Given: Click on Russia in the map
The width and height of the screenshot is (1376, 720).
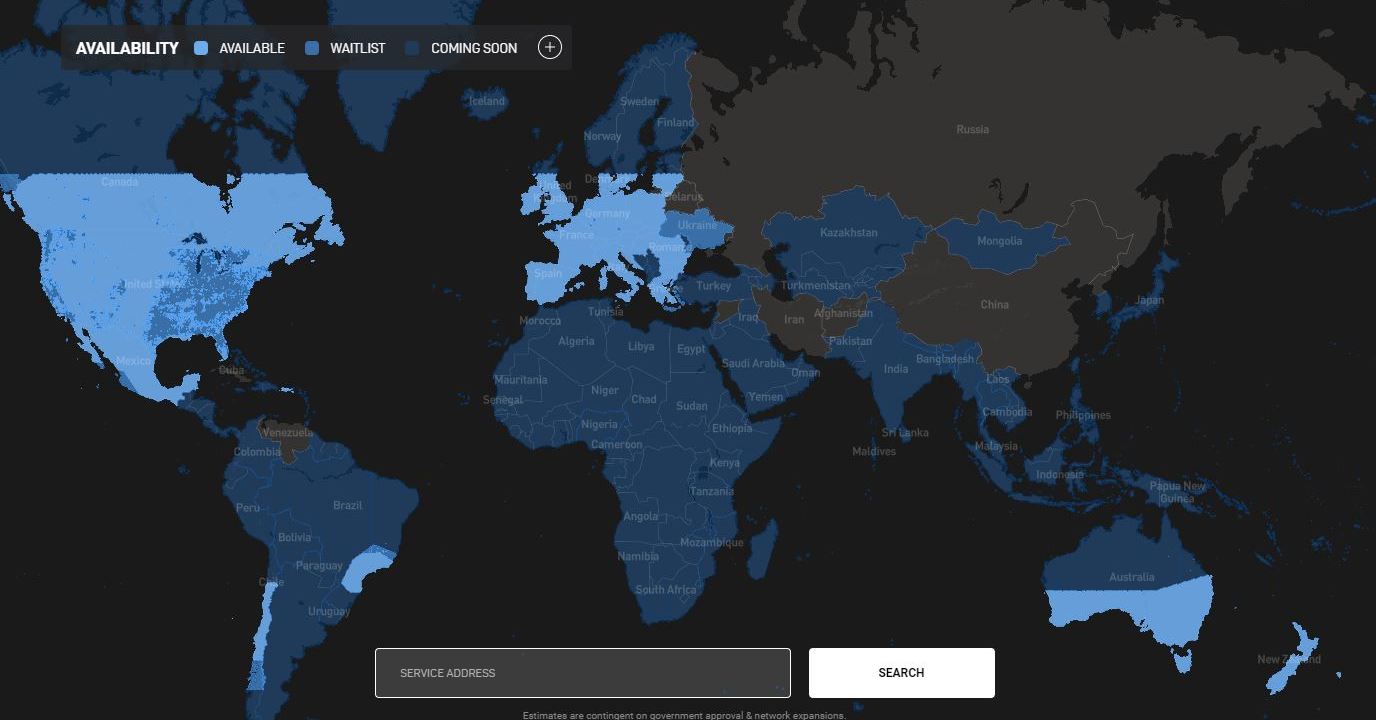Looking at the screenshot, I should pyautogui.click(x=972, y=129).
